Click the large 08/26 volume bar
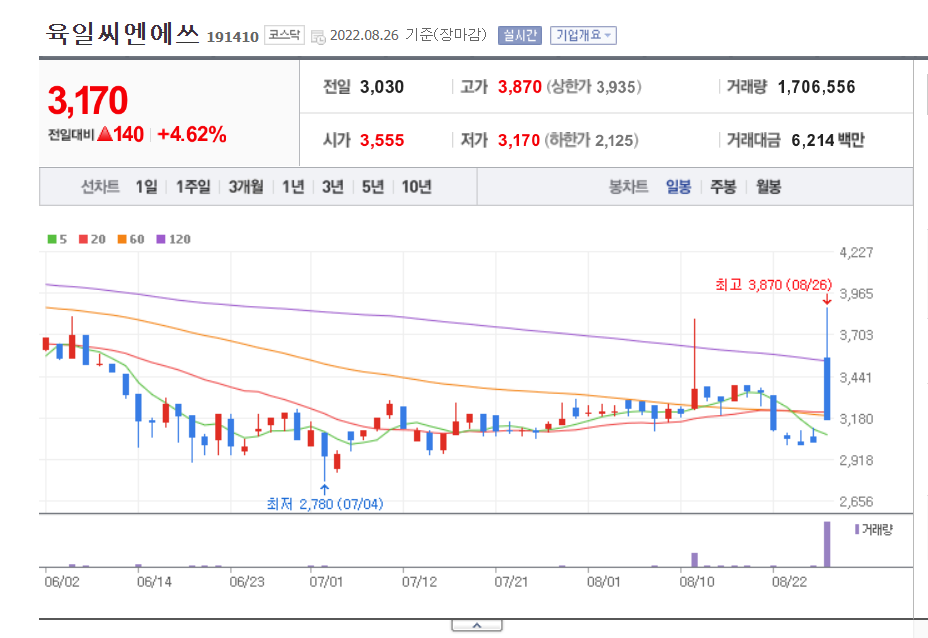 point(827,544)
